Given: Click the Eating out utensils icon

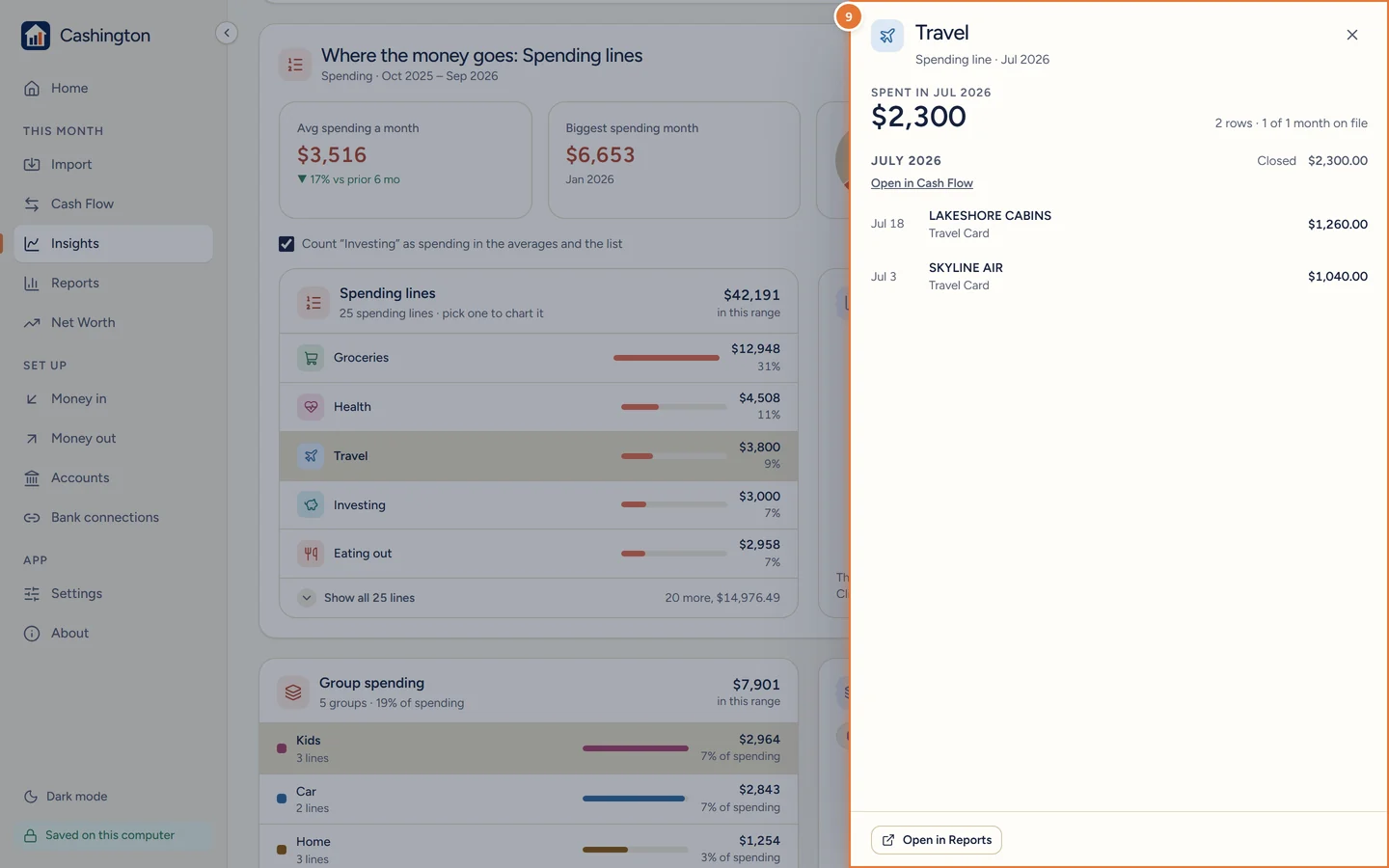Looking at the screenshot, I should pyautogui.click(x=311, y=554).
